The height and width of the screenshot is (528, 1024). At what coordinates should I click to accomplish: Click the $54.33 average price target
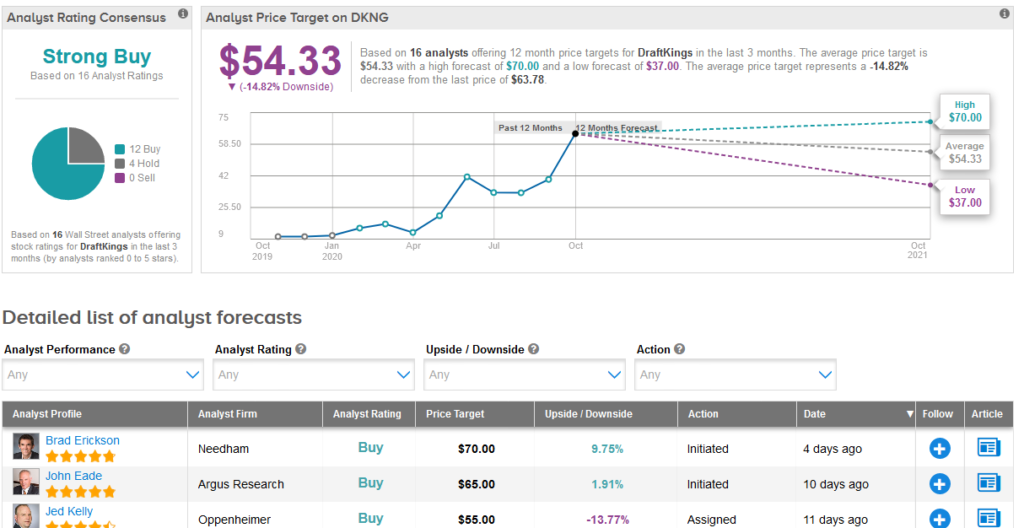pyautogui.click(x=280, y=61)
